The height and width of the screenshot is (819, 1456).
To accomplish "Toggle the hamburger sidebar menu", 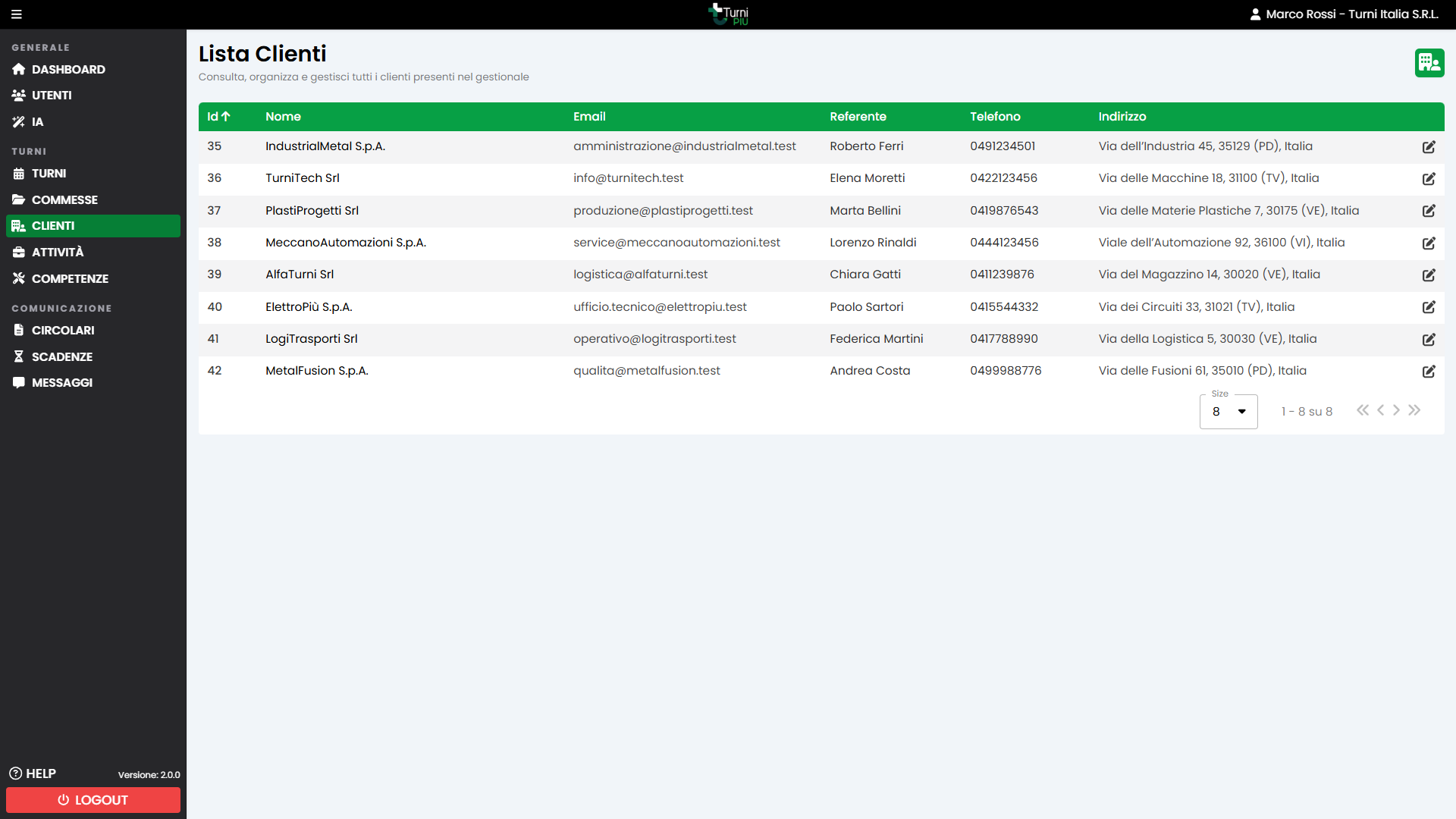I will (17, 14).
